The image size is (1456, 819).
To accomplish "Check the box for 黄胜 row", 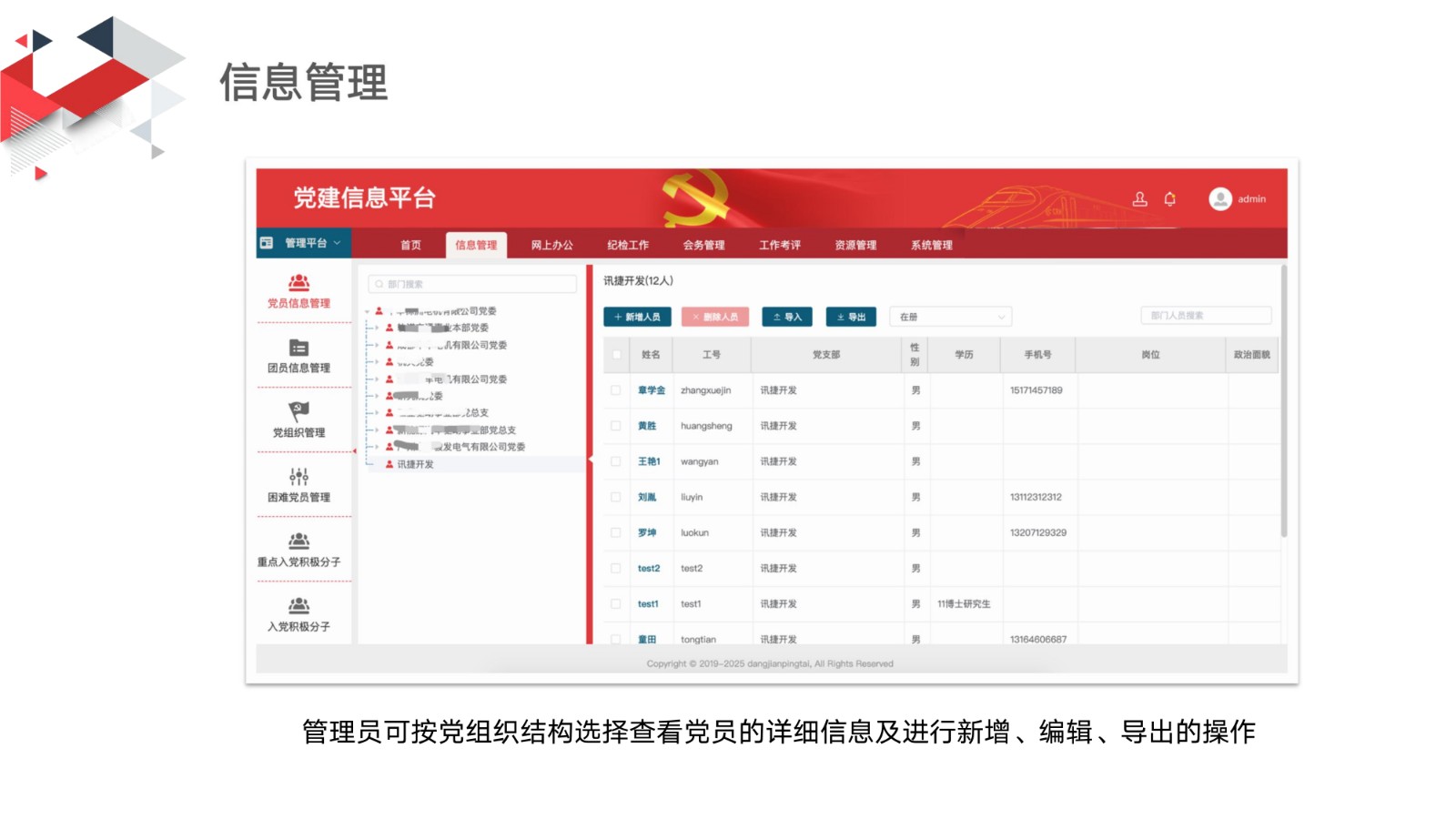I will (x=616, y=426).
